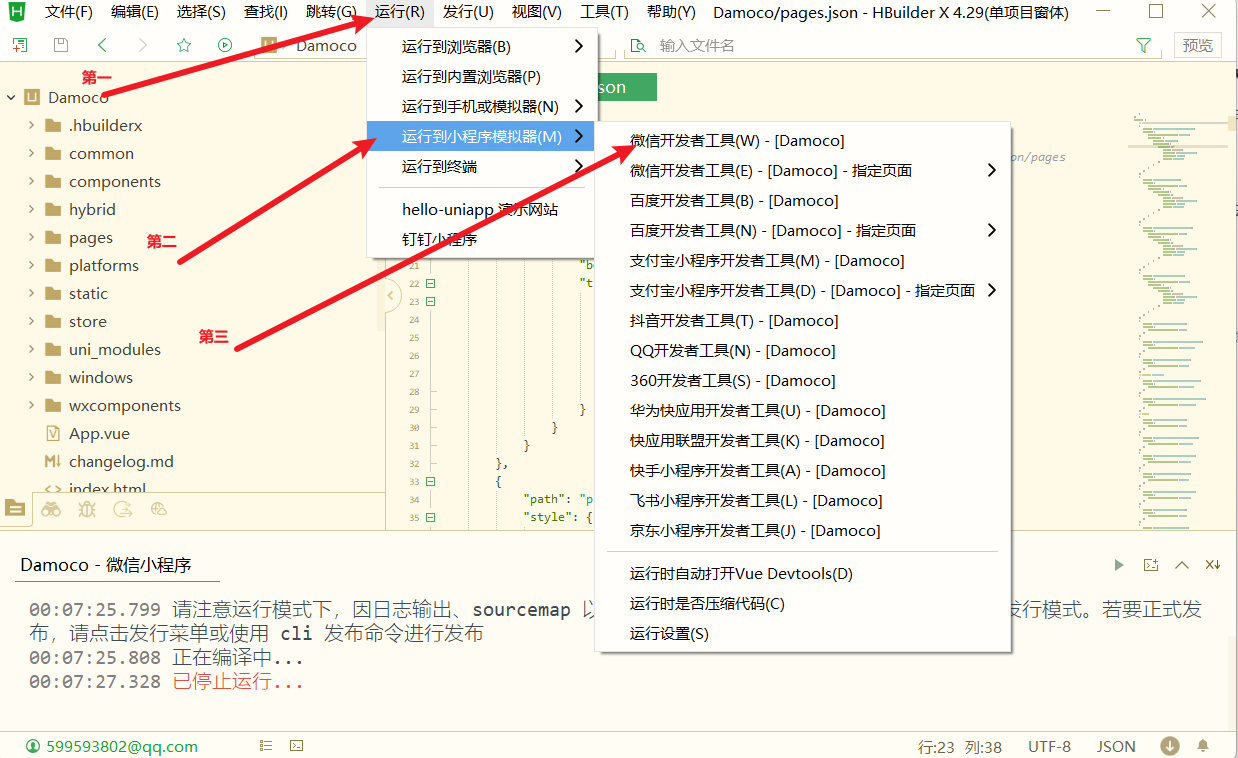Open the 发行(U) menu
Viewport: 1238px width, 758px height.
click(x=468, y=13)
